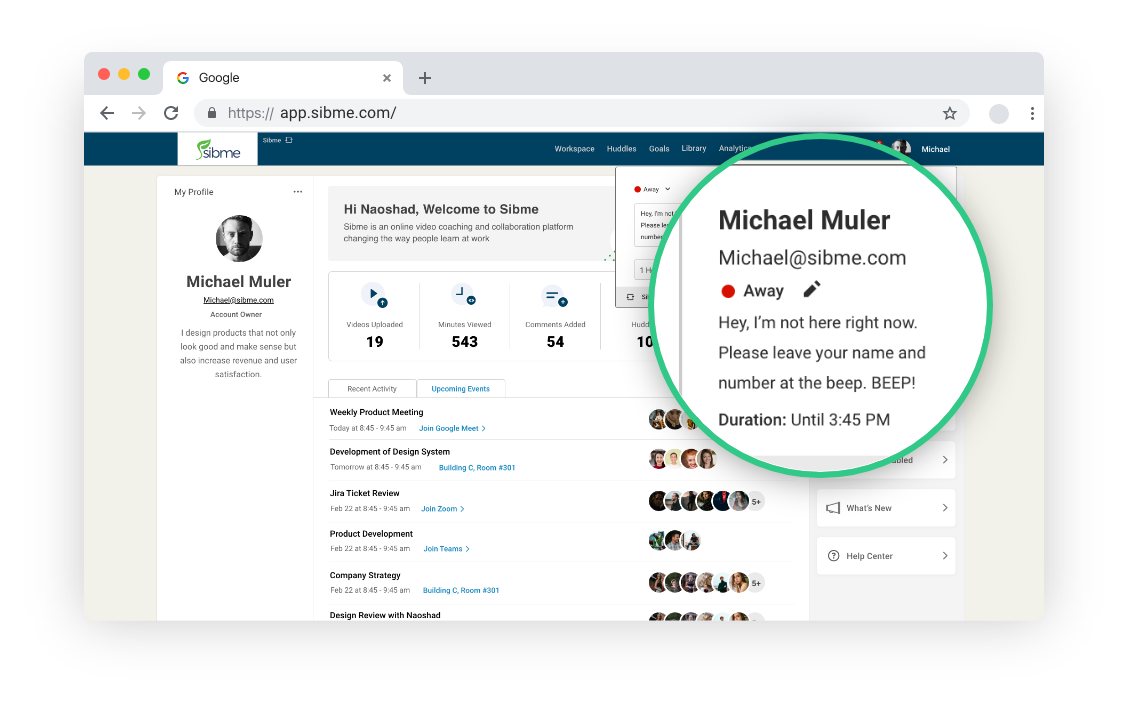1128x705 pixels.
Task: Bookmark page with the star icon
Action: pyautogui.click(x=950, y=113)
